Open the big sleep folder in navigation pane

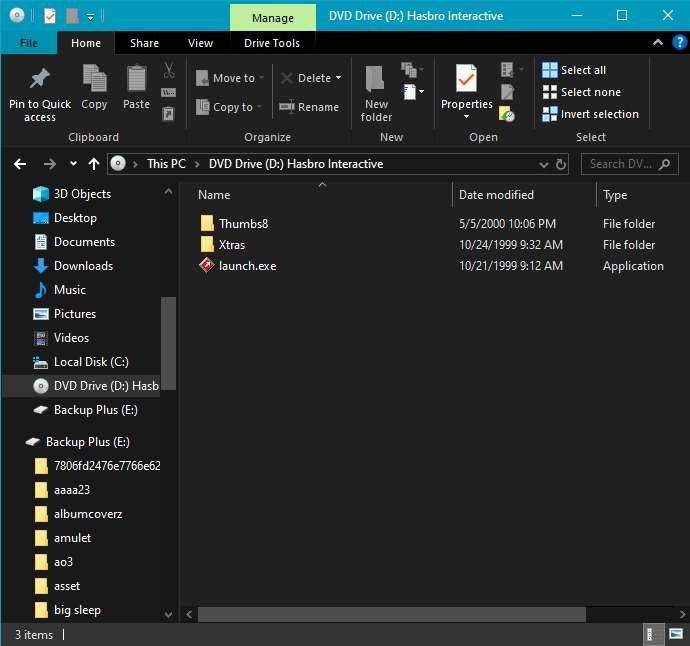pyautogui.click(x=77, y=610)
